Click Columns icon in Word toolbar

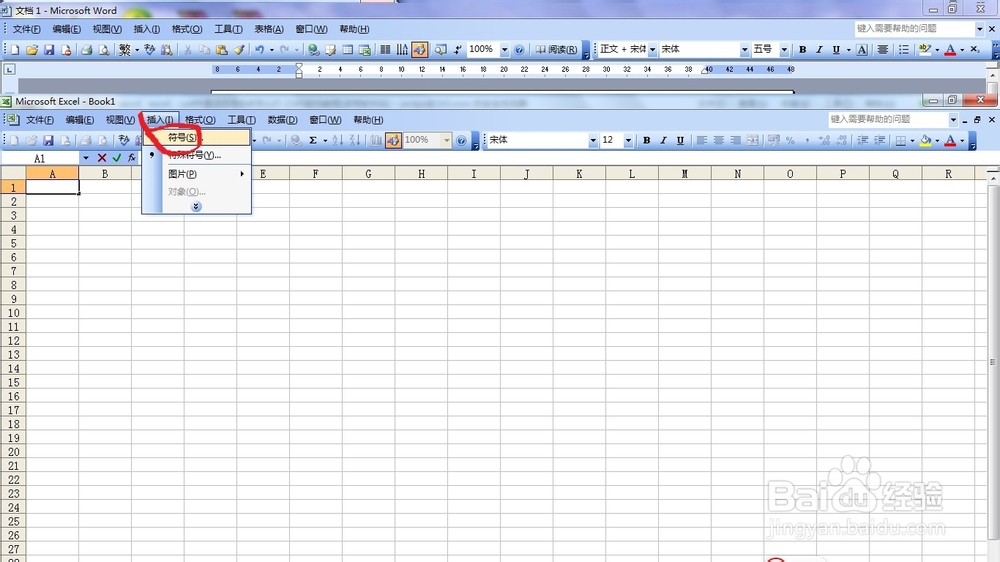click(385, 49)
